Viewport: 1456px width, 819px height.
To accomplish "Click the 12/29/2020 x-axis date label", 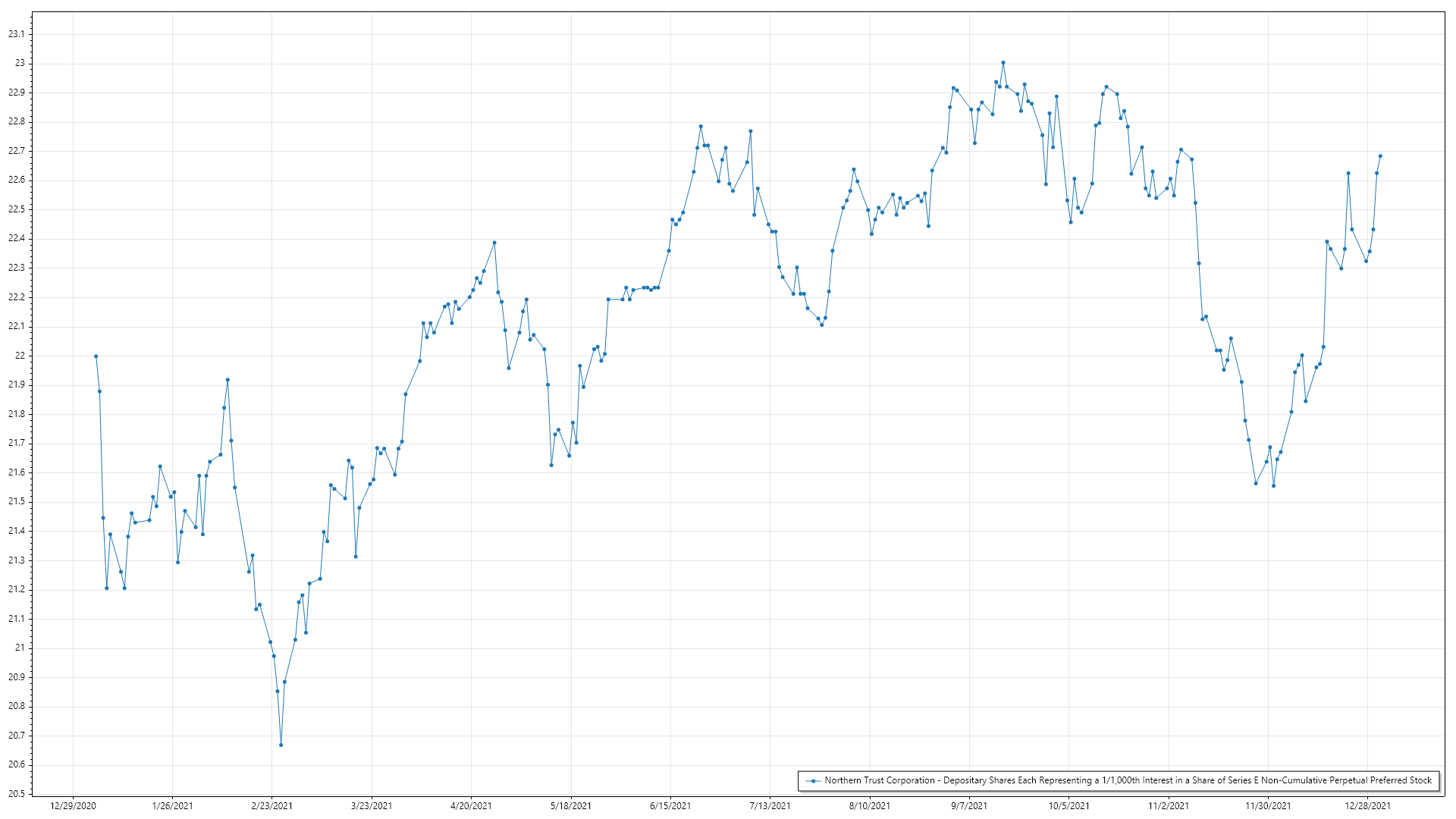I will [x=73, y=806].
